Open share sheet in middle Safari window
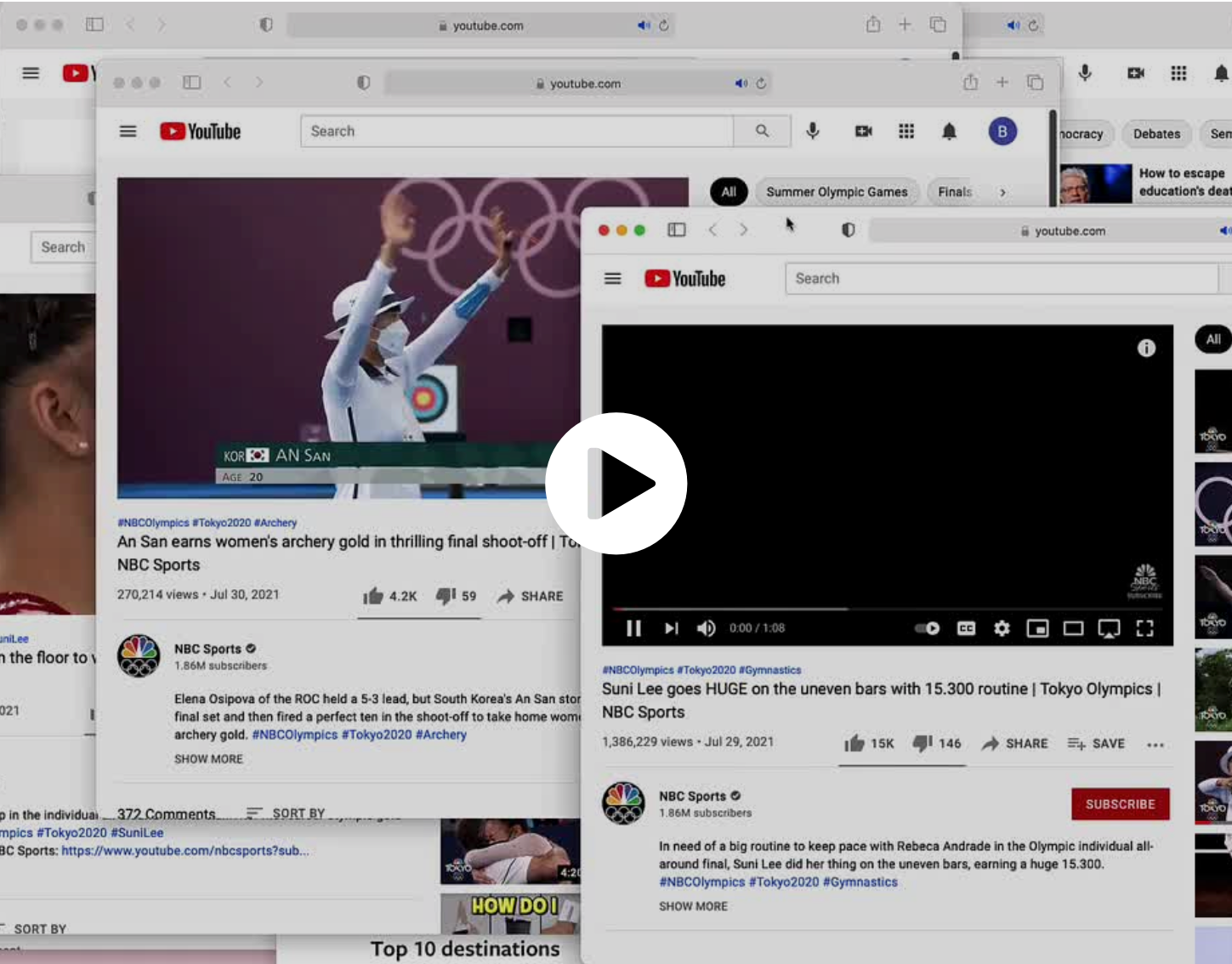 coord(970,82)
